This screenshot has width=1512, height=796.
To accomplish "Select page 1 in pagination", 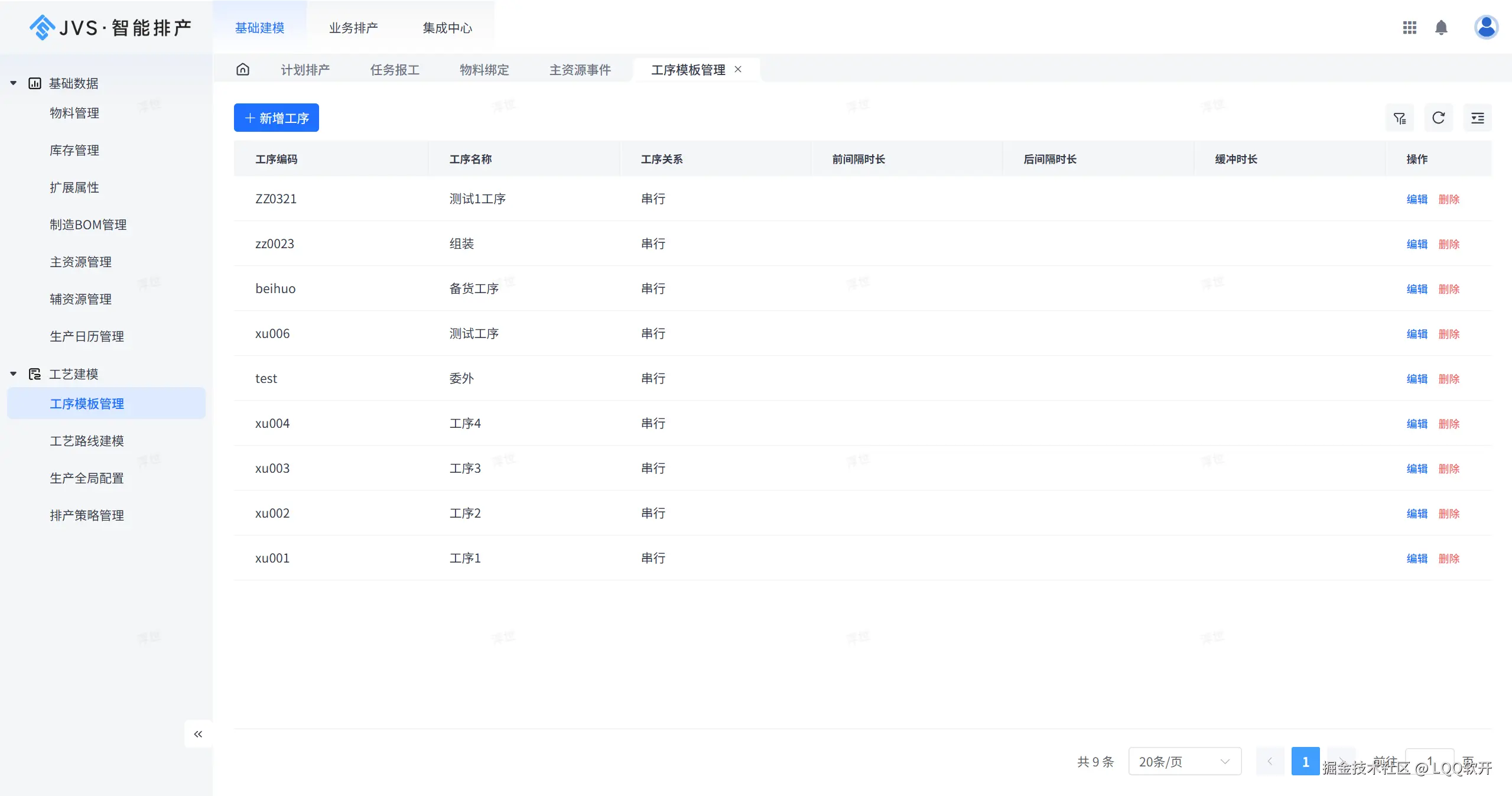I will pos(1305,762).
